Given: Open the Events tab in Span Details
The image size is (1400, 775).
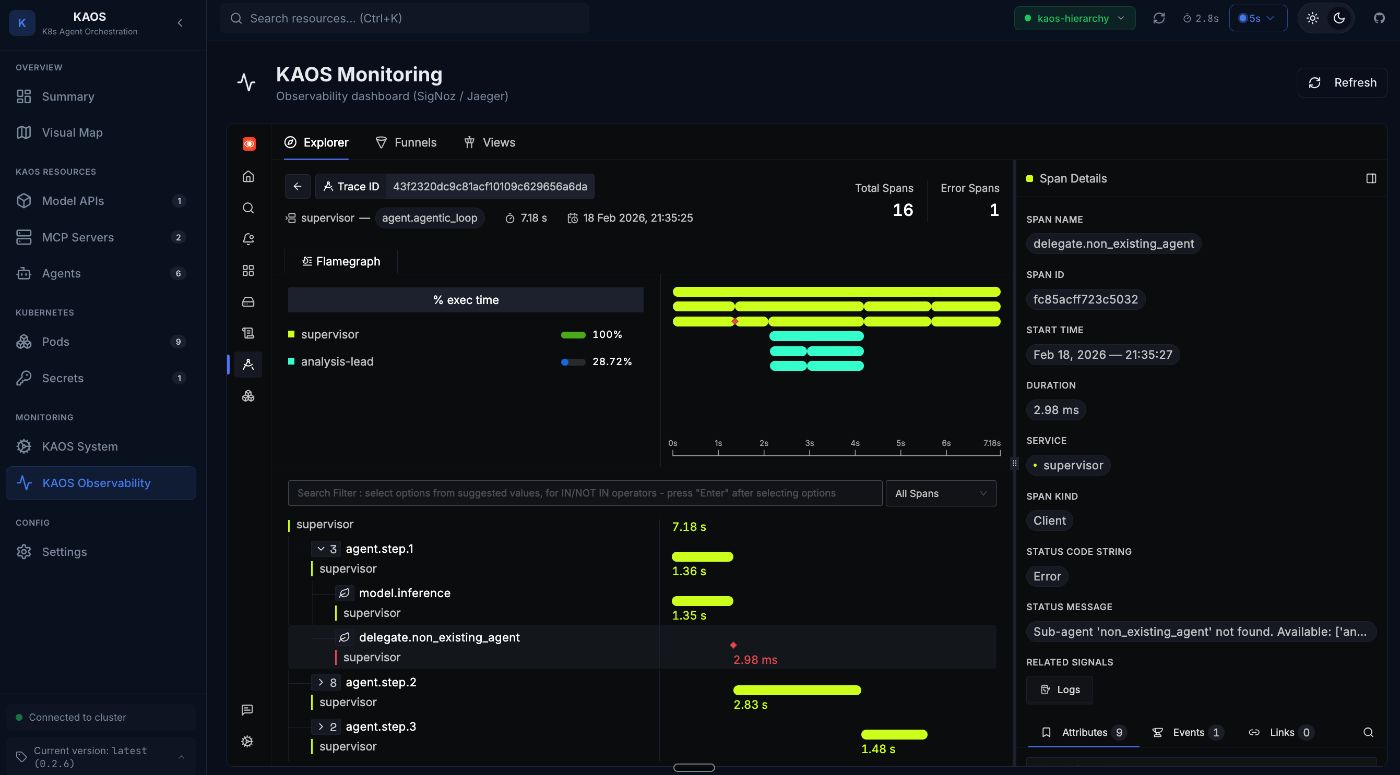Looking at the screenshot, I should point(1188,732).
